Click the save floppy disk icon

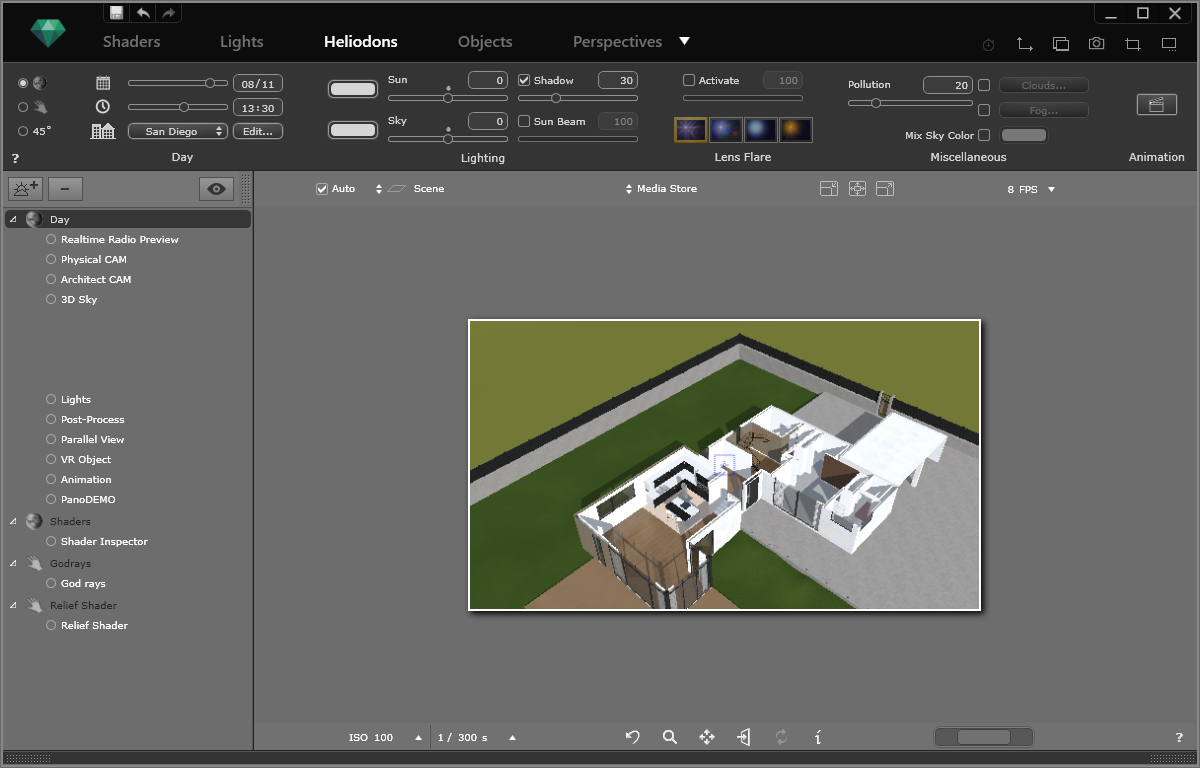[x=117, y=13]
